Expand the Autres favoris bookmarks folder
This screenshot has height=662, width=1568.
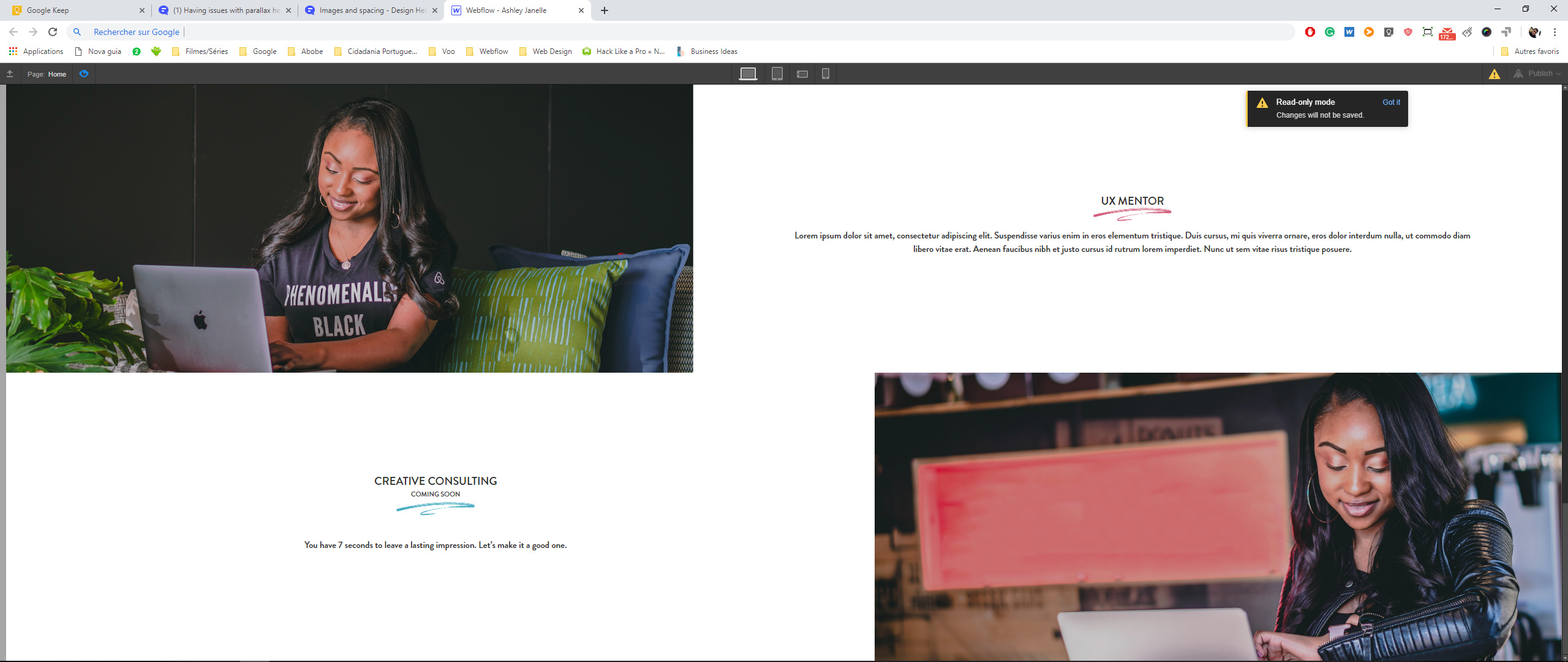(1530, 51)
